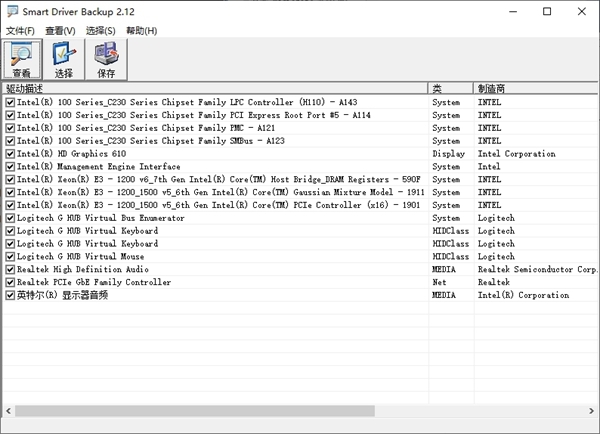Viewport: 600px width, 434px height.
Task: Toggle checkbox for Gaussian Mixture Model - 1911
Action: click(x=10, y=192)
